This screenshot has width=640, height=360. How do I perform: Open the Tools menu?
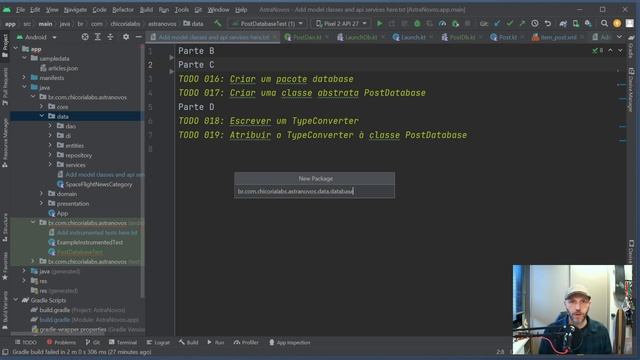point(182,9)
